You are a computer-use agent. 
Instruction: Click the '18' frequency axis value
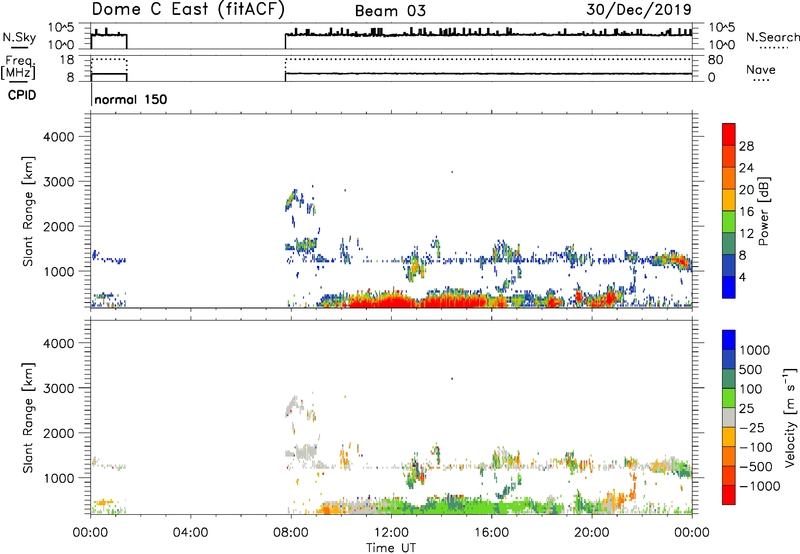click(x=67, y=60)
